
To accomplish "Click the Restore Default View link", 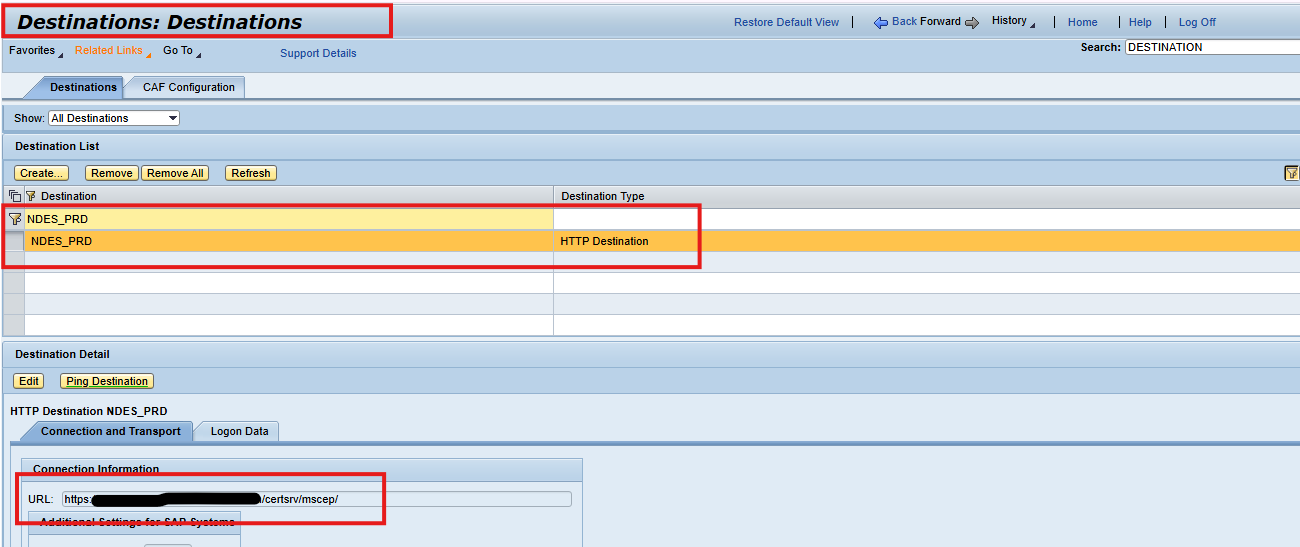I will (x=786, y=22).
